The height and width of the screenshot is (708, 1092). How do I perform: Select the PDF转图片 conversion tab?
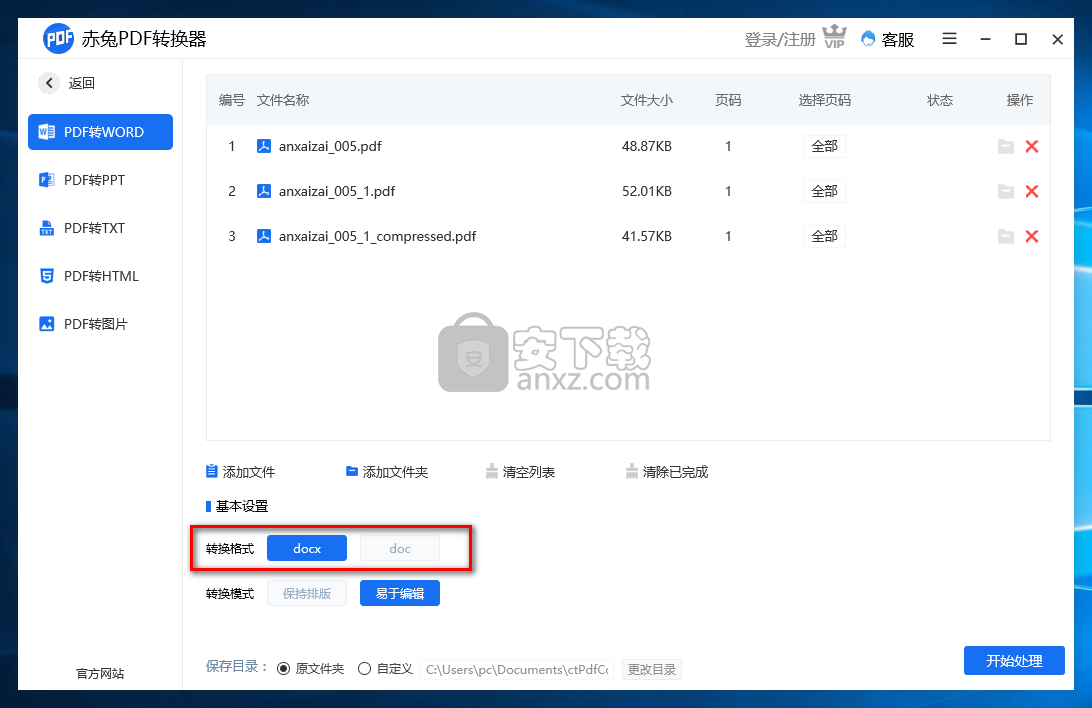tap(100, 324)
